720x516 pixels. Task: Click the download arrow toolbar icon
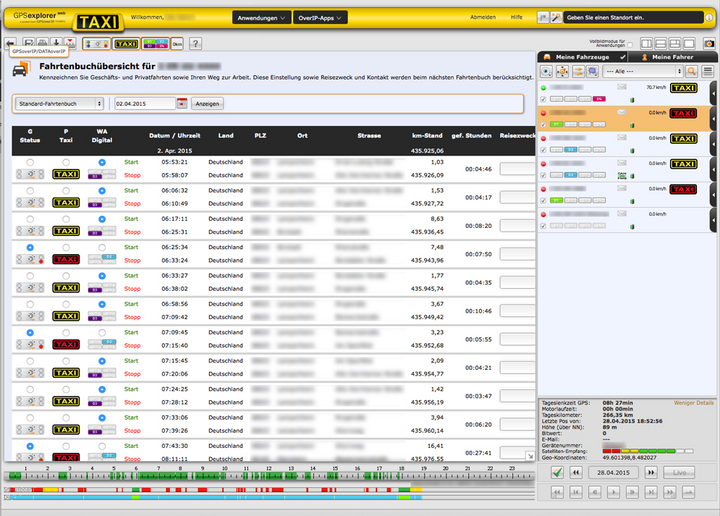coord(56,43)
